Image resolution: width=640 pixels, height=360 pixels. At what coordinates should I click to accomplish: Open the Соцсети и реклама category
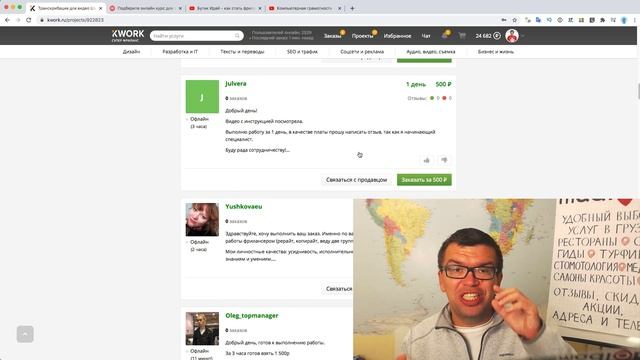click(x=362, y=52)
